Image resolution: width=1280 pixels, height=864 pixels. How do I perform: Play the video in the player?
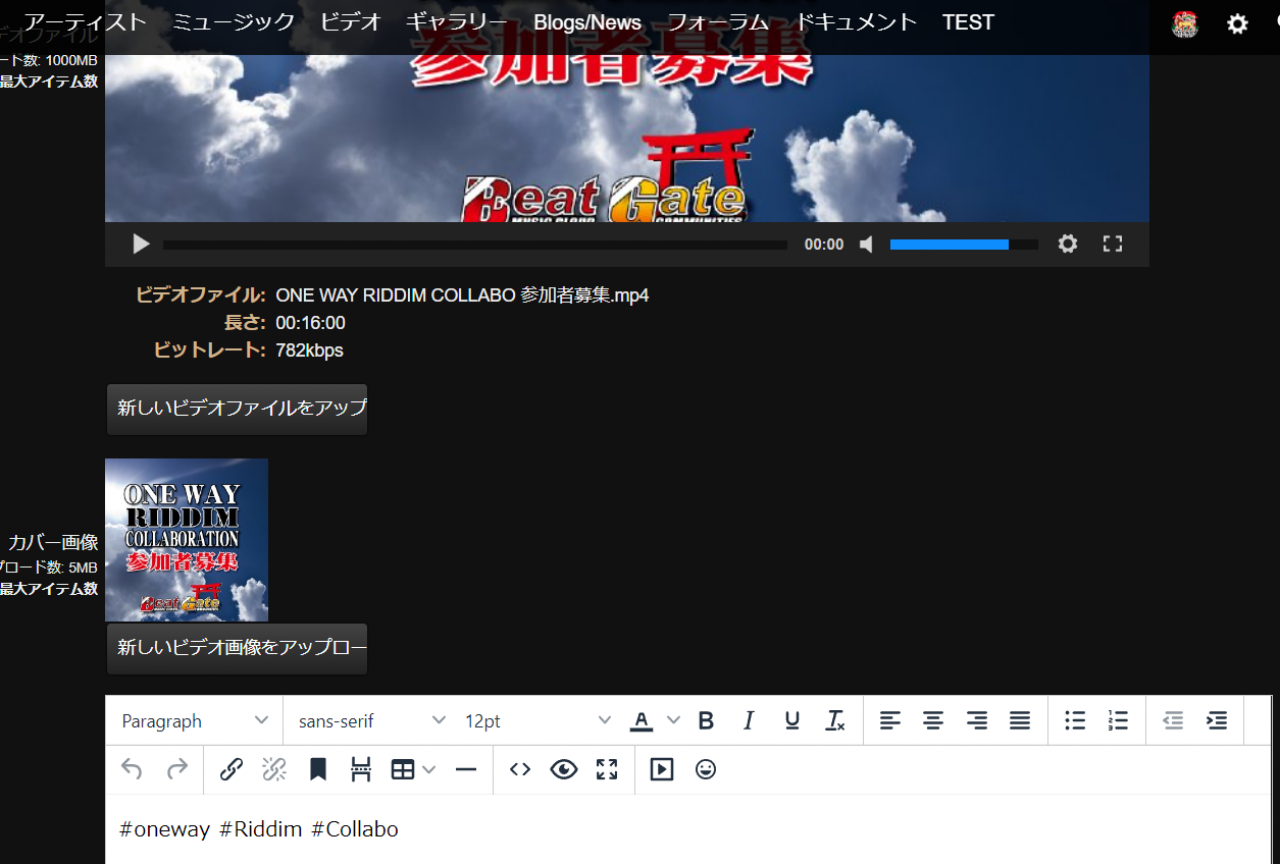(x=141, y=244)
